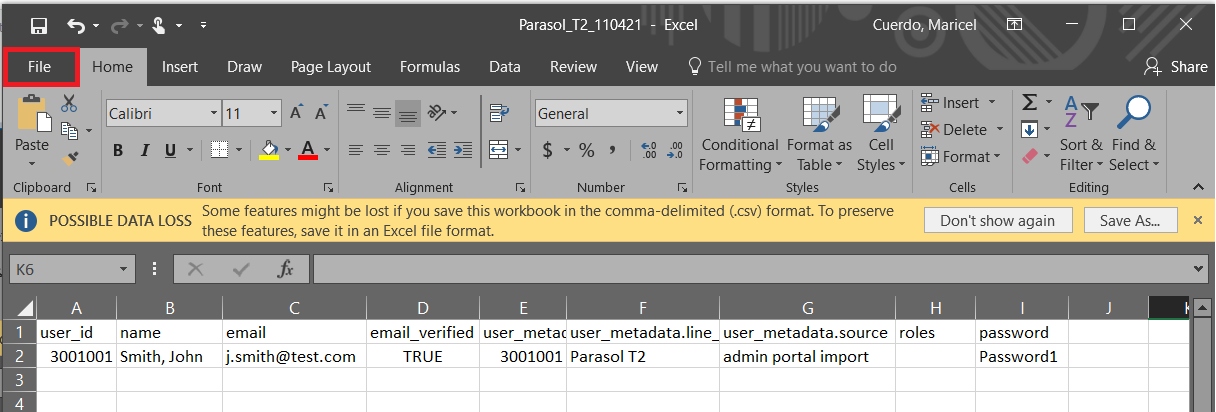Apply the yellow fill color swatch
Image resolution: width=1216 pixels, height=412 pixels.
pyautogui.click(x=268, y=151)
